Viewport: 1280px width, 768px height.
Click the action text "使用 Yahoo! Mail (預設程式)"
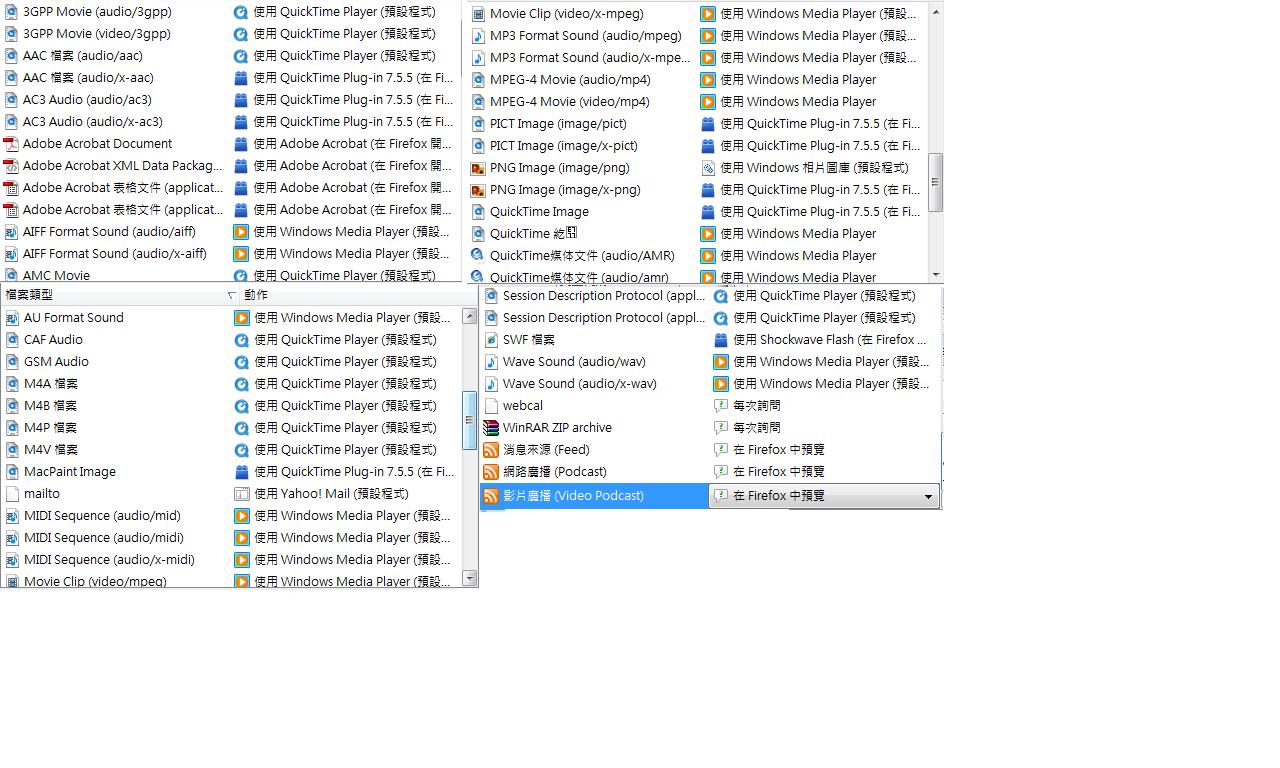pyautogui.click(x=331, y=494)
